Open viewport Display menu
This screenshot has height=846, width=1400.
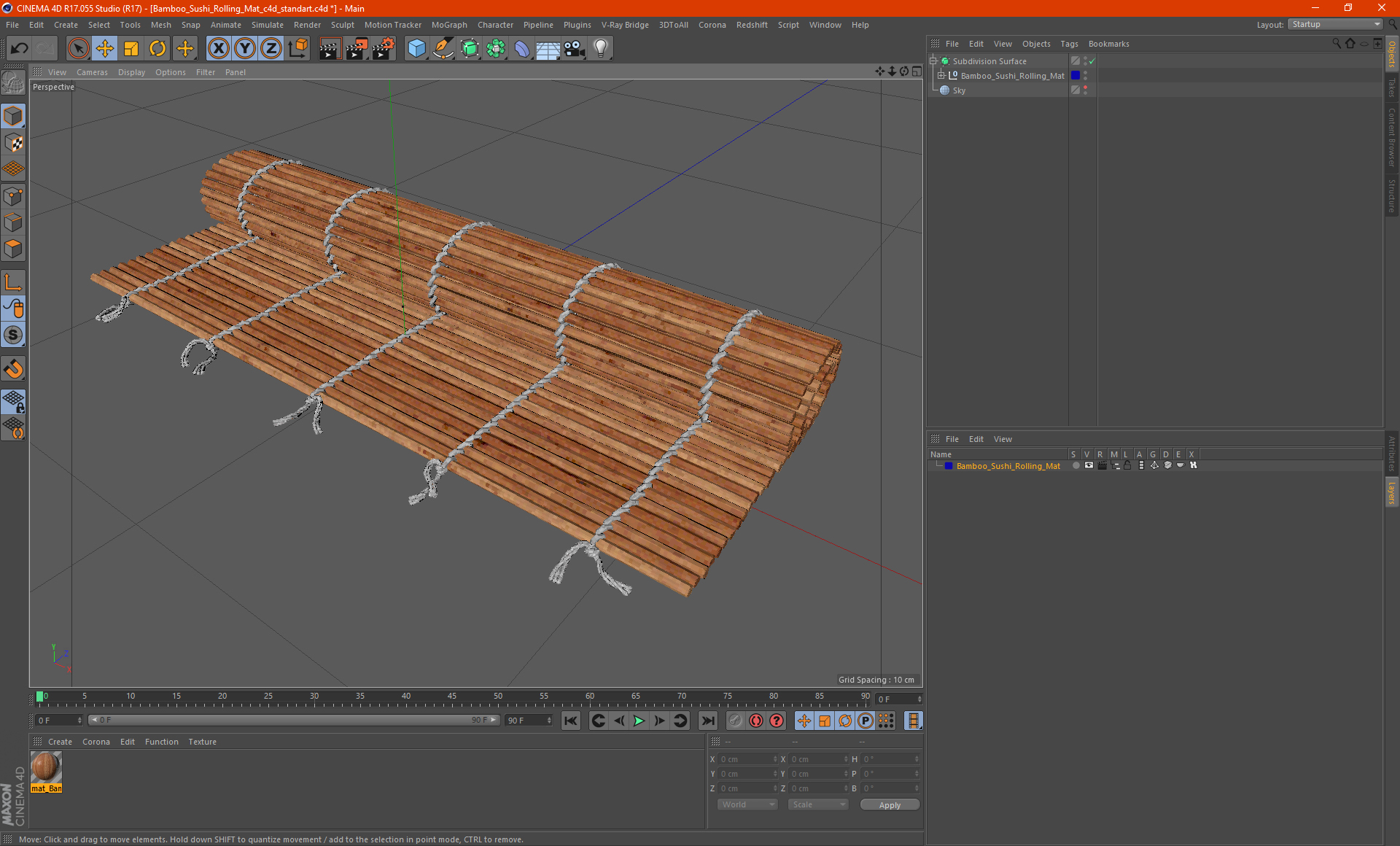click(131, 72)
